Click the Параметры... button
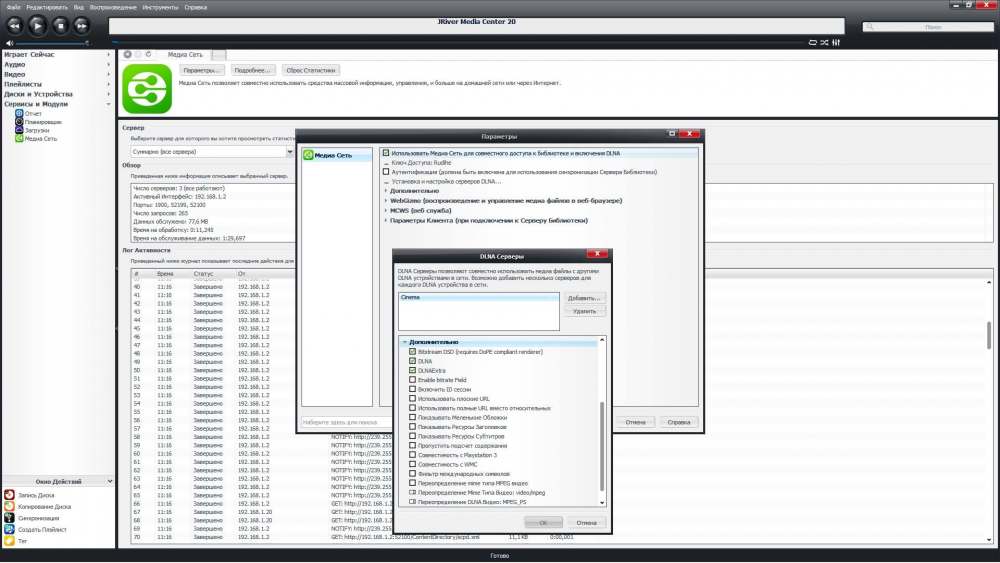1000x563 pixels. point(202,70)
